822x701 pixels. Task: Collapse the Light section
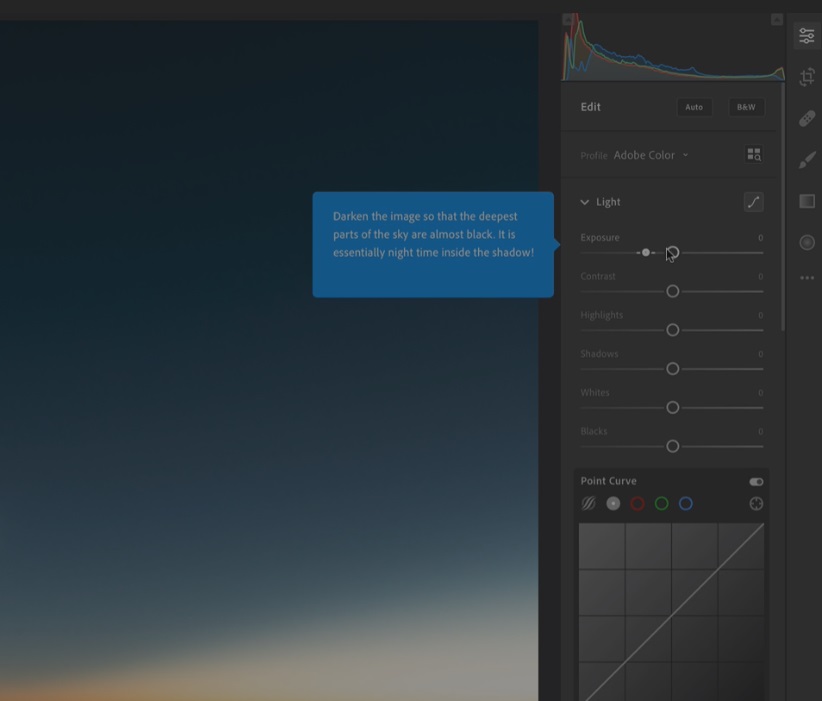pyautogui.click(x=584, y=201)
